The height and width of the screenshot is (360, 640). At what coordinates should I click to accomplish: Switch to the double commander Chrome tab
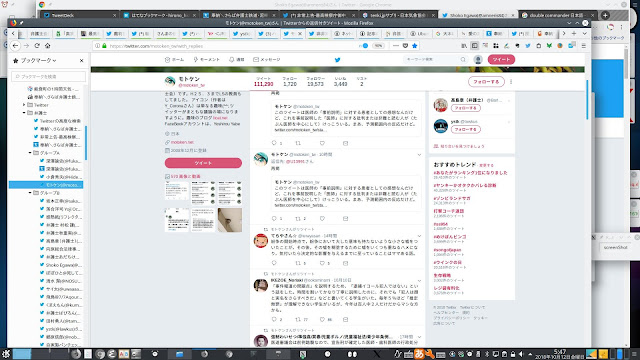click(x=558, y=15)
